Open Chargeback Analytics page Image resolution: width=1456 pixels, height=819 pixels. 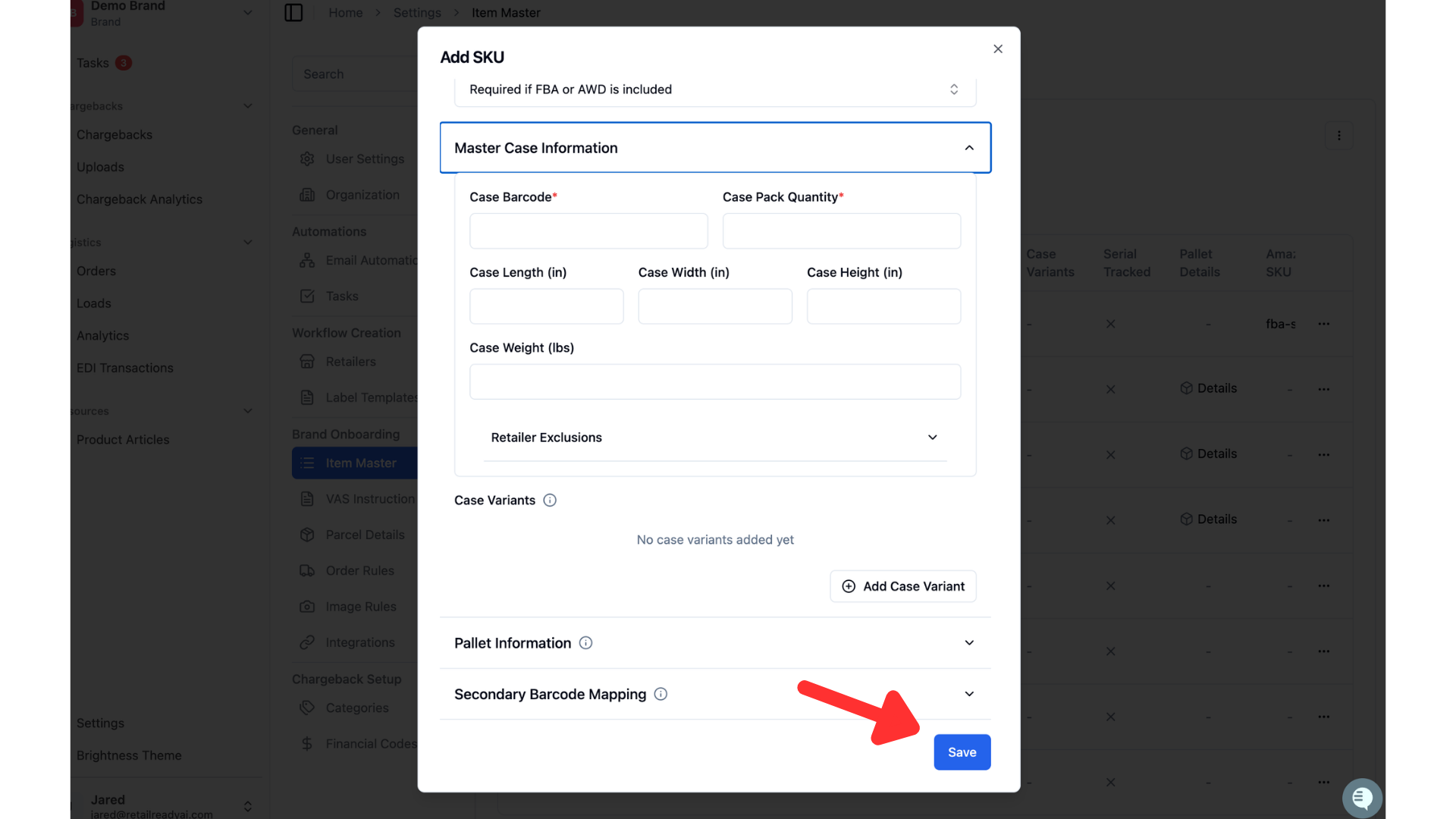click(x=140, y=199)
